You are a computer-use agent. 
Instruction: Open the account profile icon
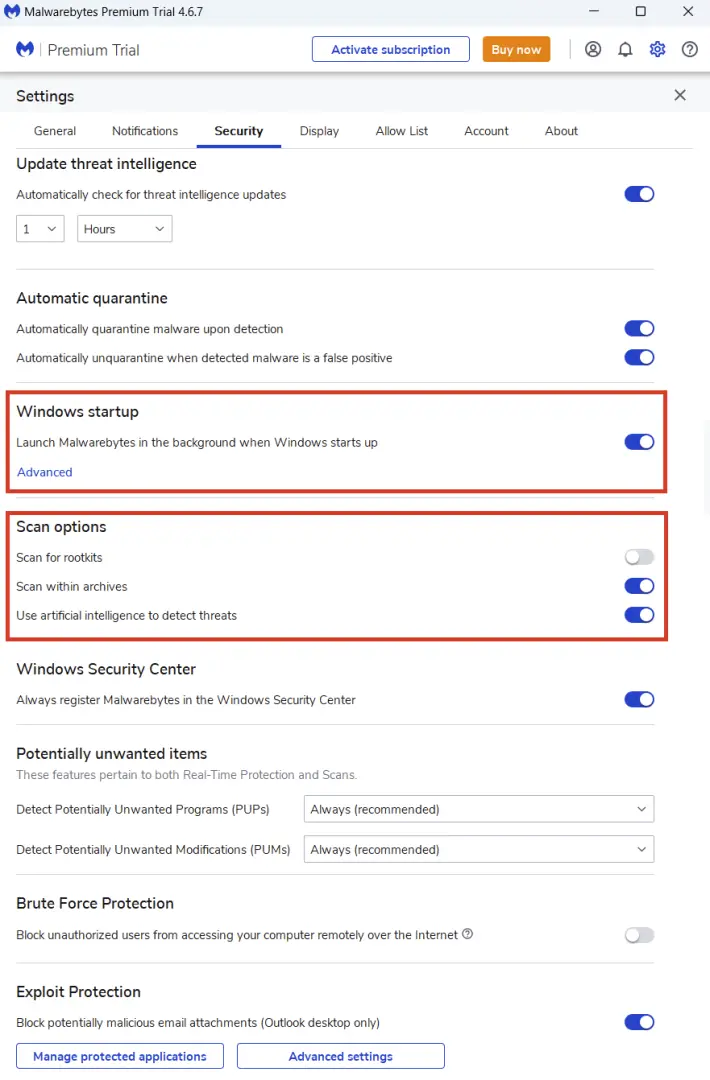(x=593, y=50)
